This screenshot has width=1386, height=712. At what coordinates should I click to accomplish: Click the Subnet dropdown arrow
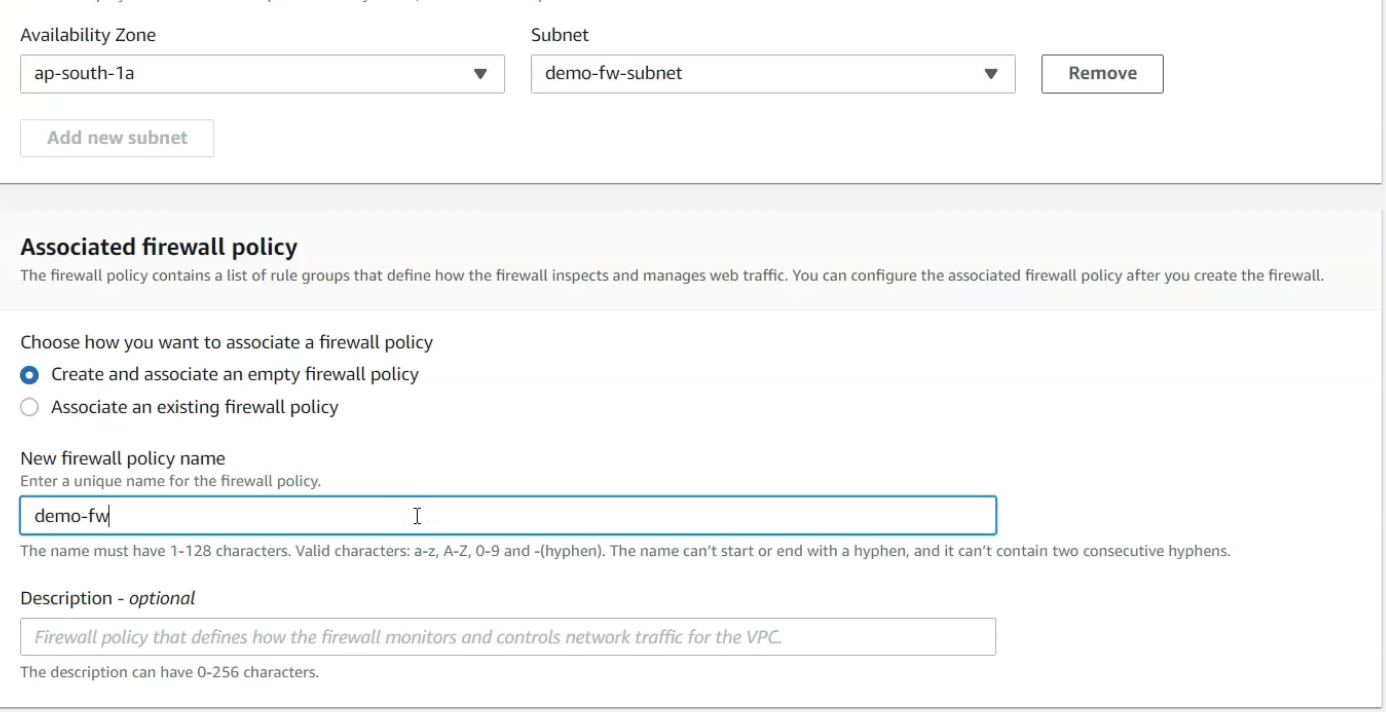(x=991, y=73)
